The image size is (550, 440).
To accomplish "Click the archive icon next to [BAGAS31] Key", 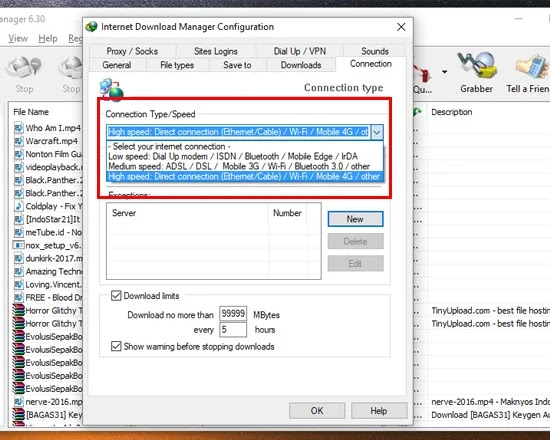I will 19,415.
